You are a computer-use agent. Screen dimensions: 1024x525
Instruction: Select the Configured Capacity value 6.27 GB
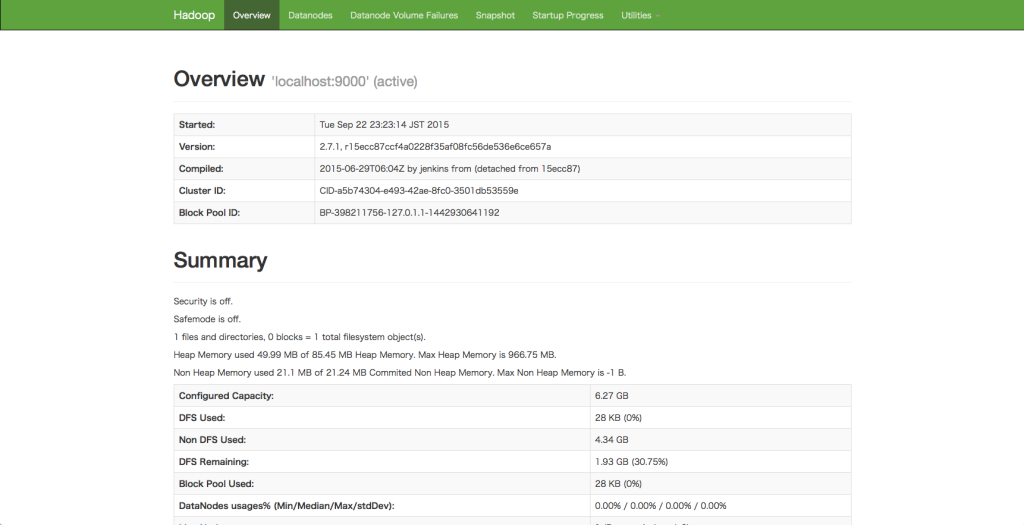[611, 396]
